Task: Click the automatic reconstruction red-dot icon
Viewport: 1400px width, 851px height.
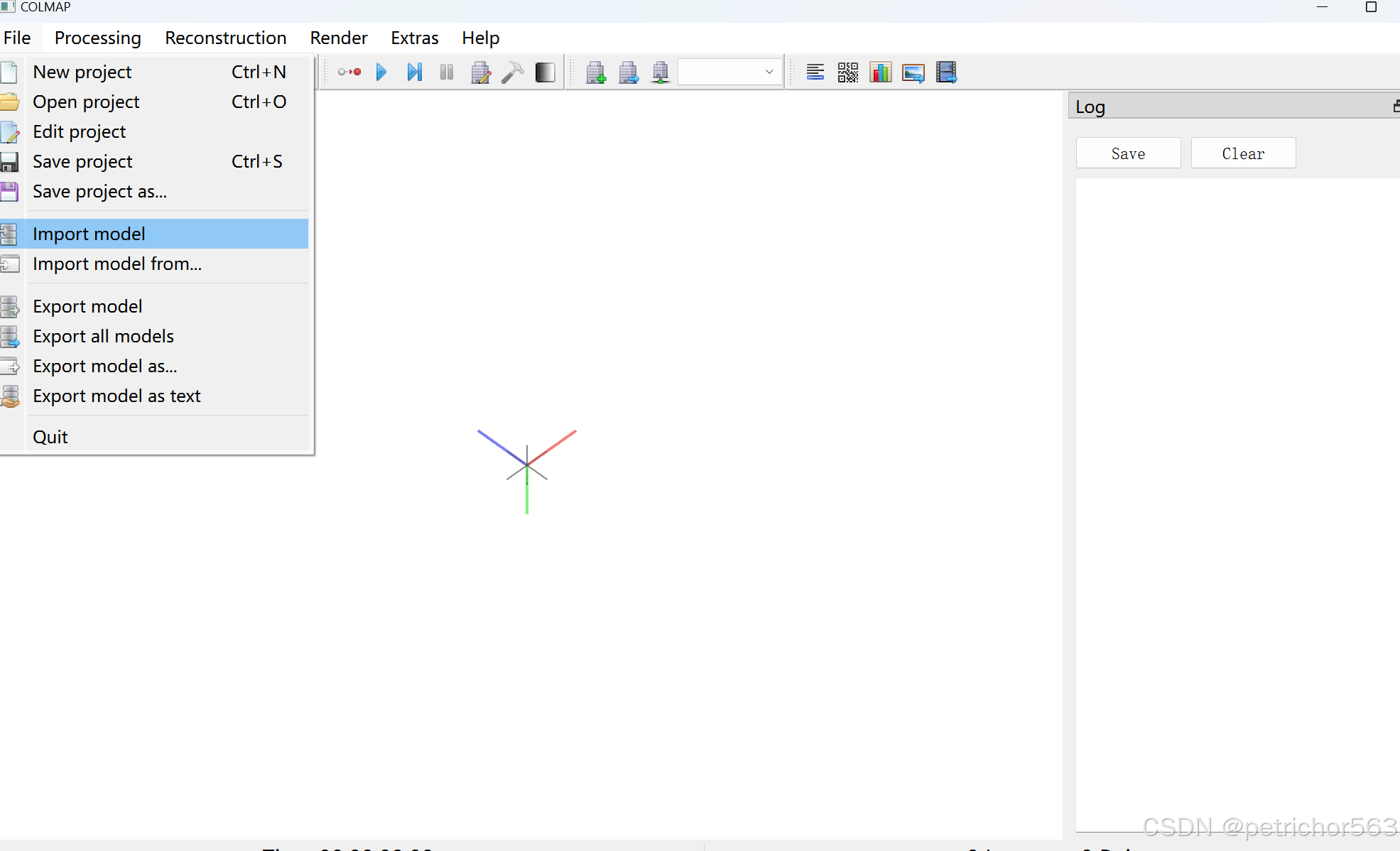Action: tap(349, 72)
